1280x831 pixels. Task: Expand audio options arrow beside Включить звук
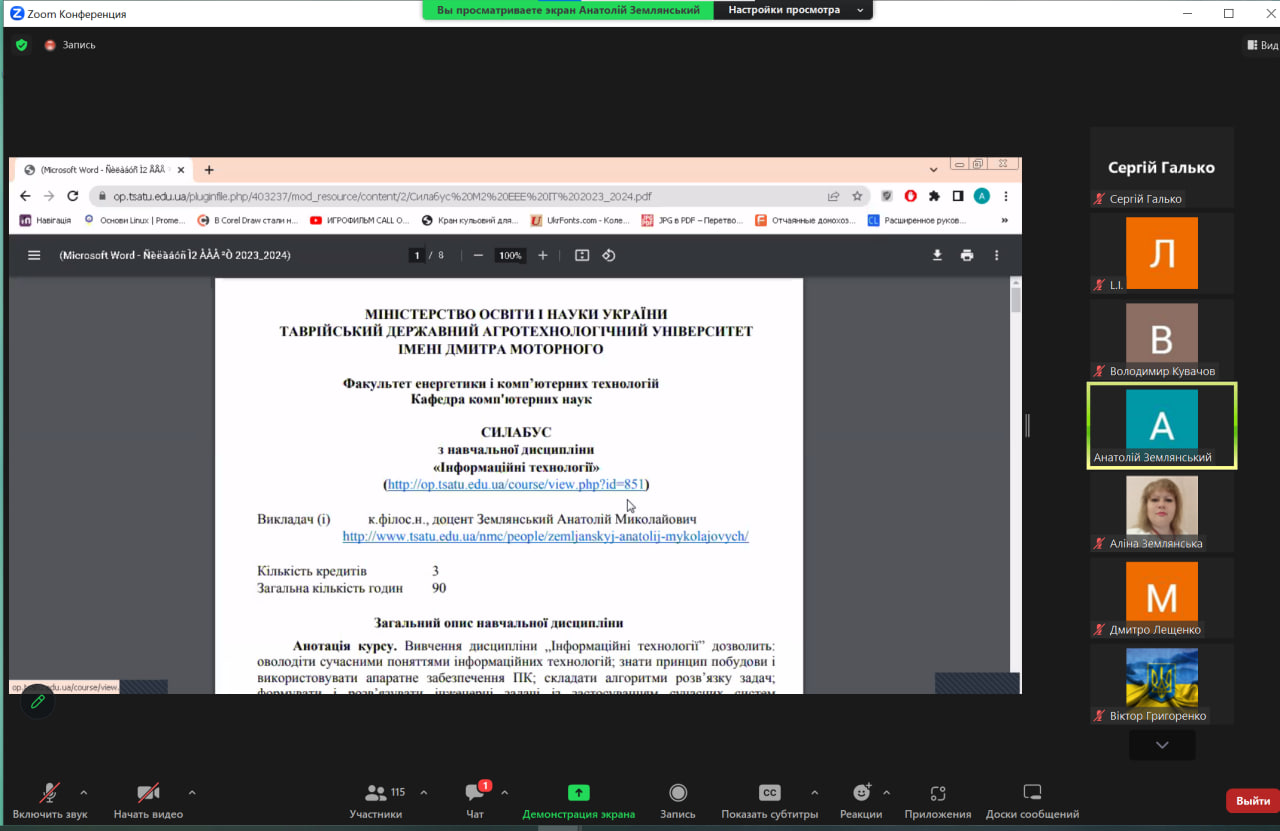click(x=83, y=793)
